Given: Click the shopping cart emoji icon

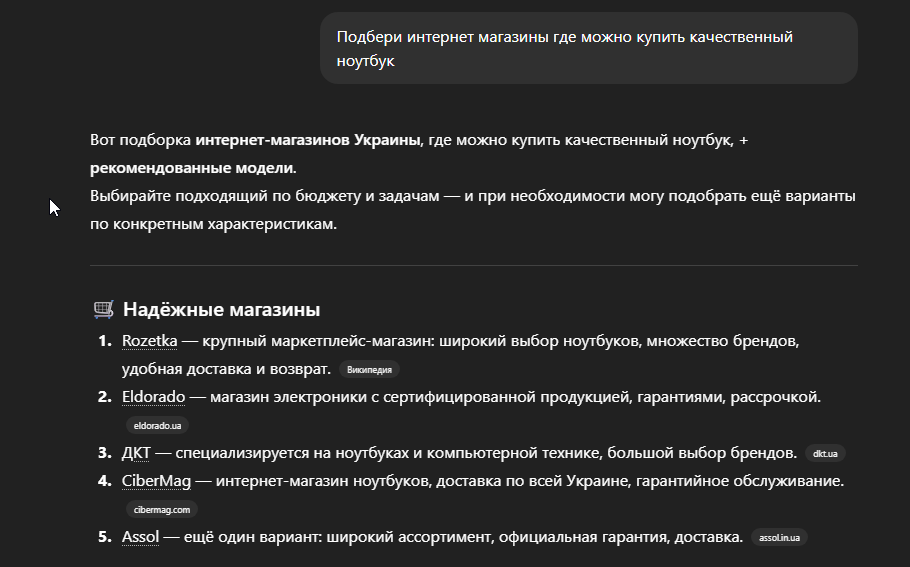Looking at the screenshot, I should 102,309.
